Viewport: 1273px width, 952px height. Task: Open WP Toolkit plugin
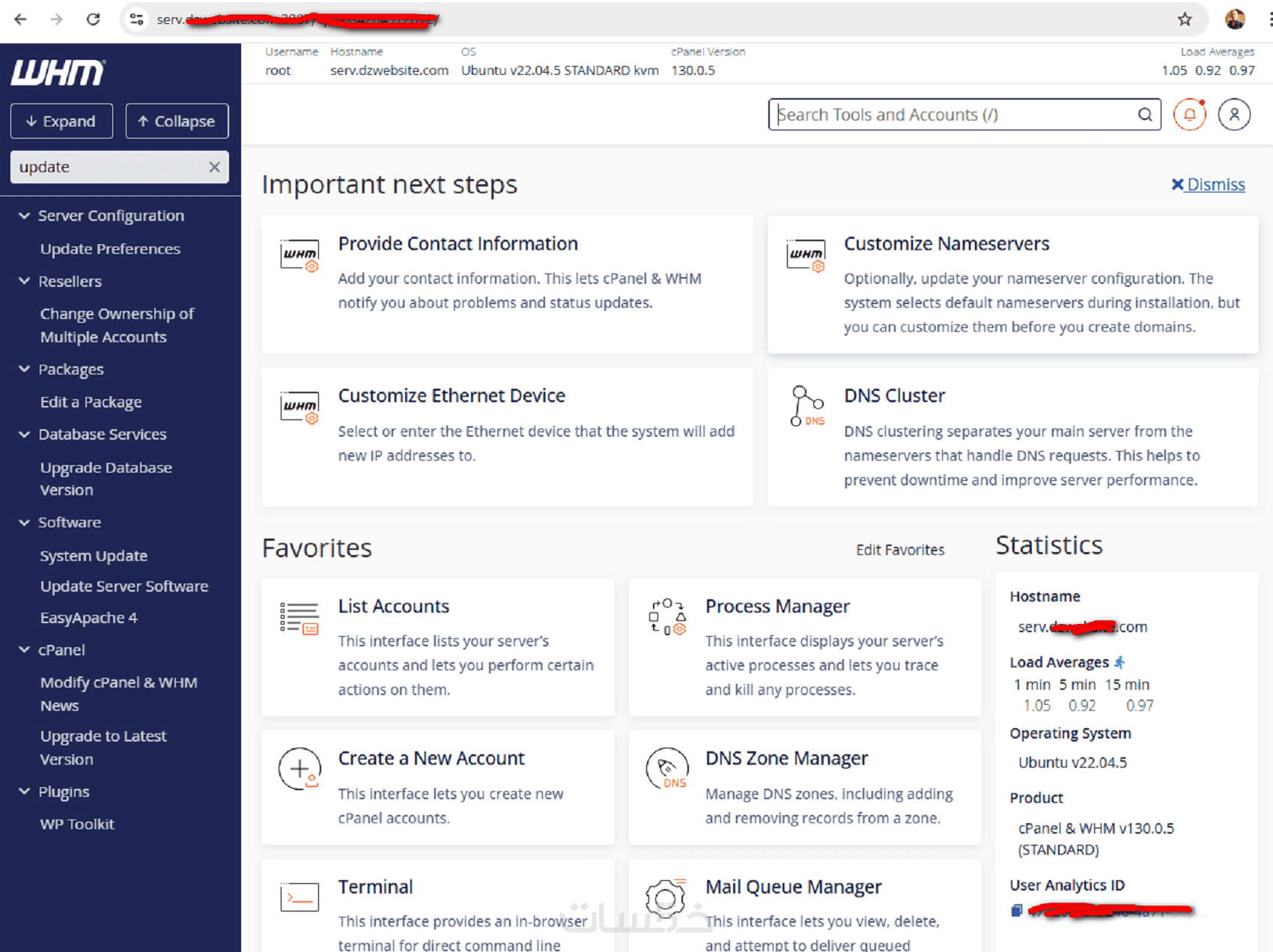coord(77,824)
